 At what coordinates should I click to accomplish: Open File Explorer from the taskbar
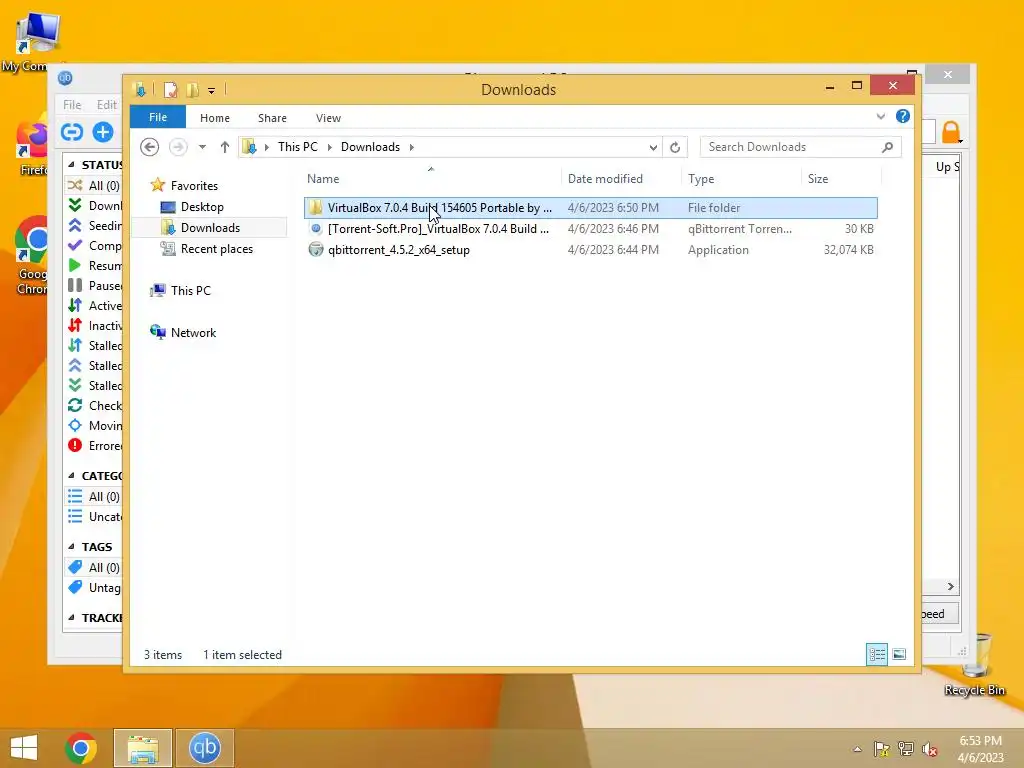point(143,748)
